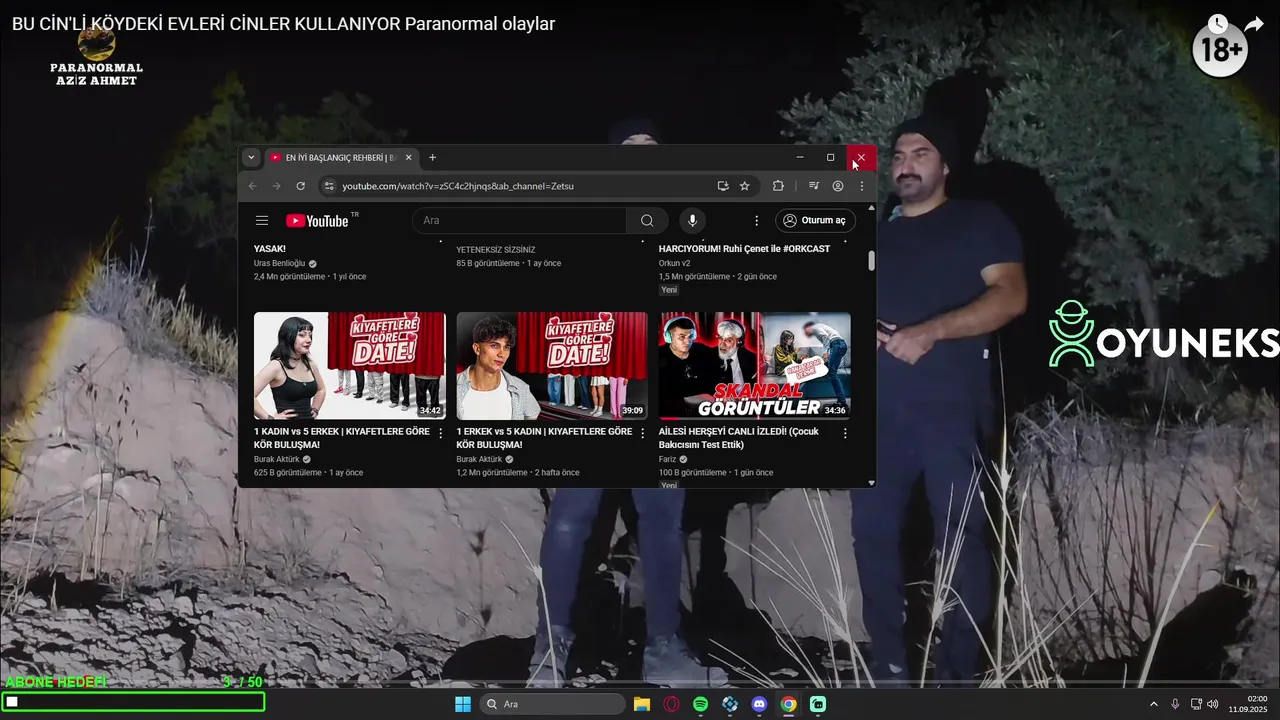
Task: Open Chrome media controls icon
Action: tap(814, 186)
